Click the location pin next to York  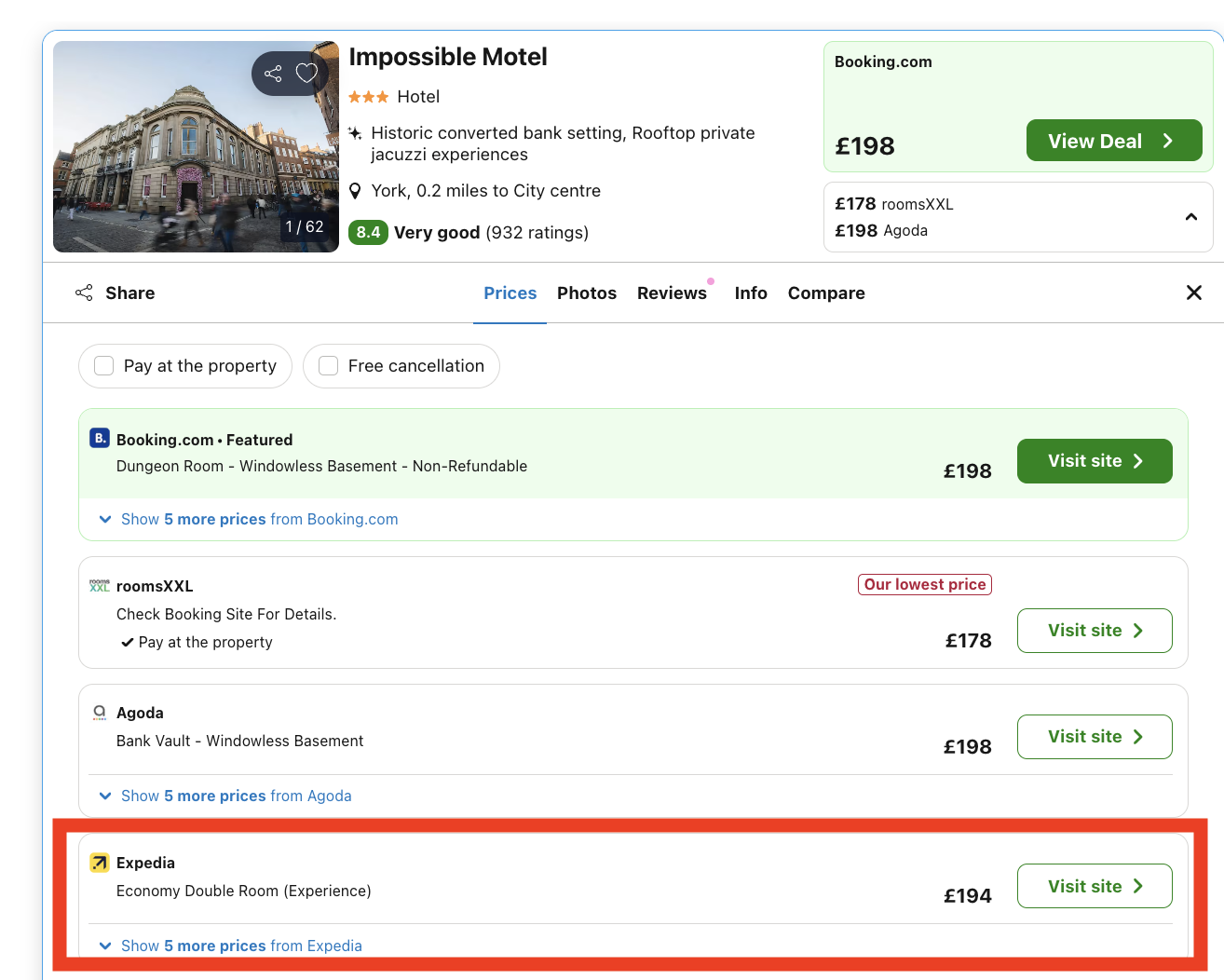[355, 190]
